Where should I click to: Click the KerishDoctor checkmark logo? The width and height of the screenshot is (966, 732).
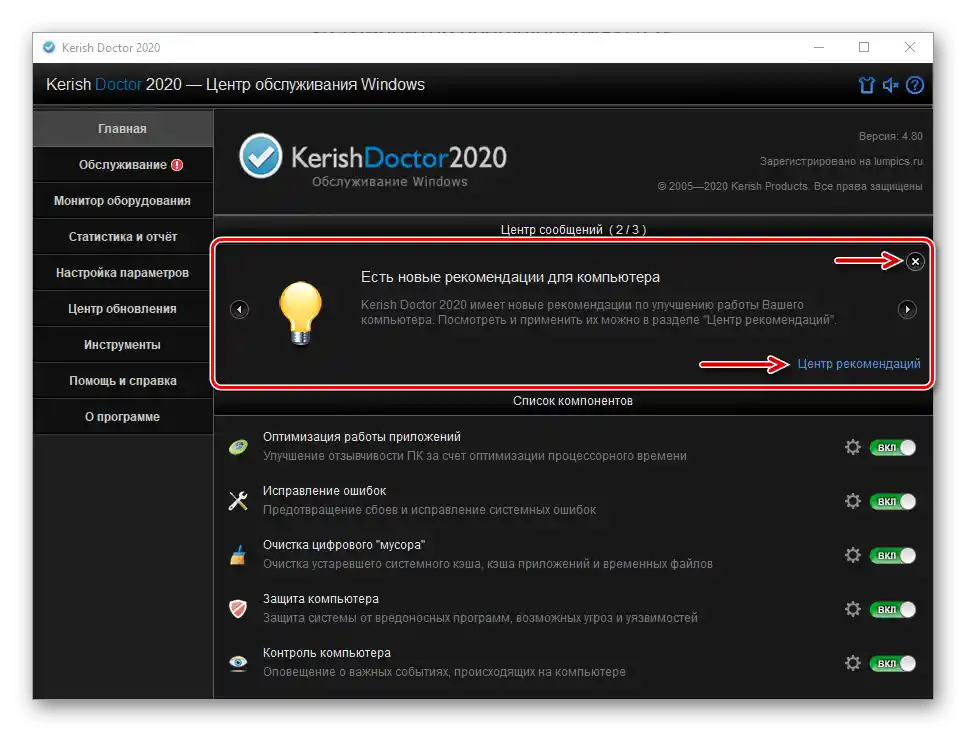pyautogui.click(x=261, y=156)
